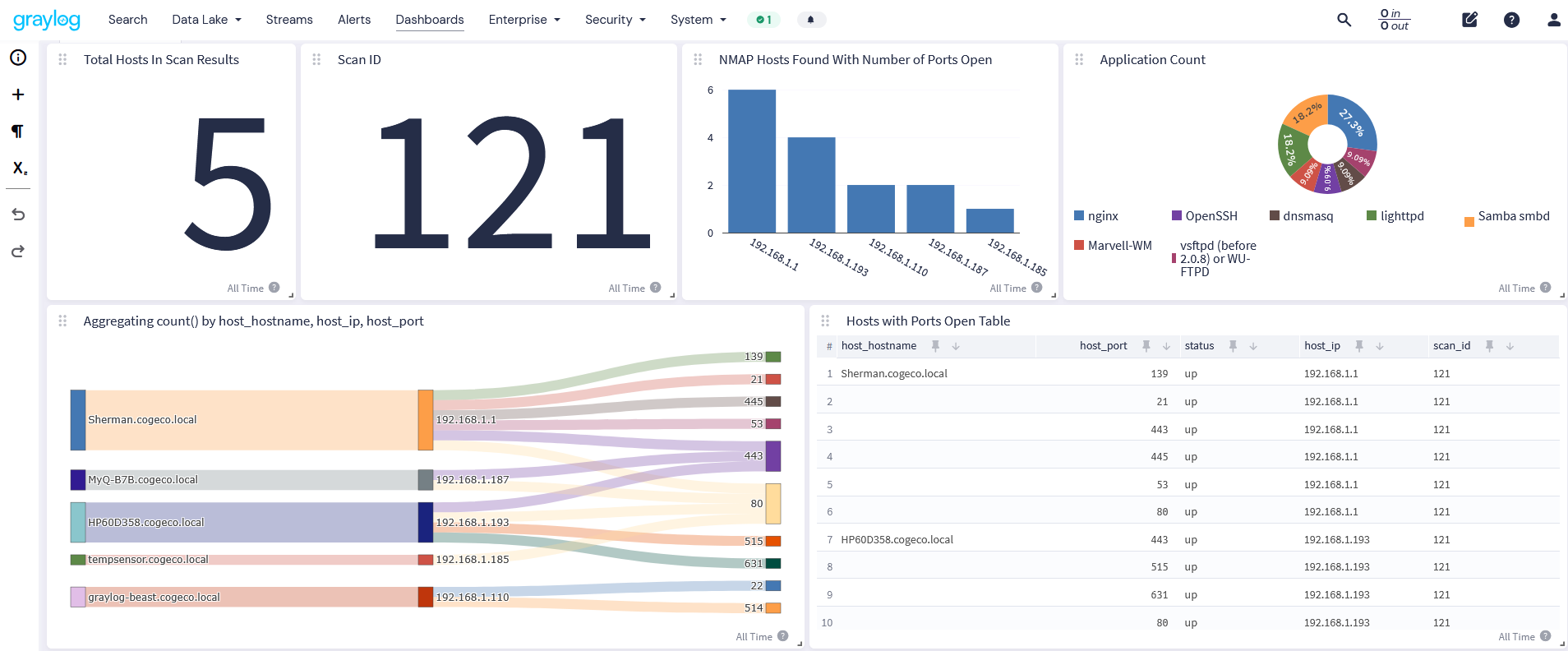
Task: Expand the System dropdown menu
Action: point(699,20)
